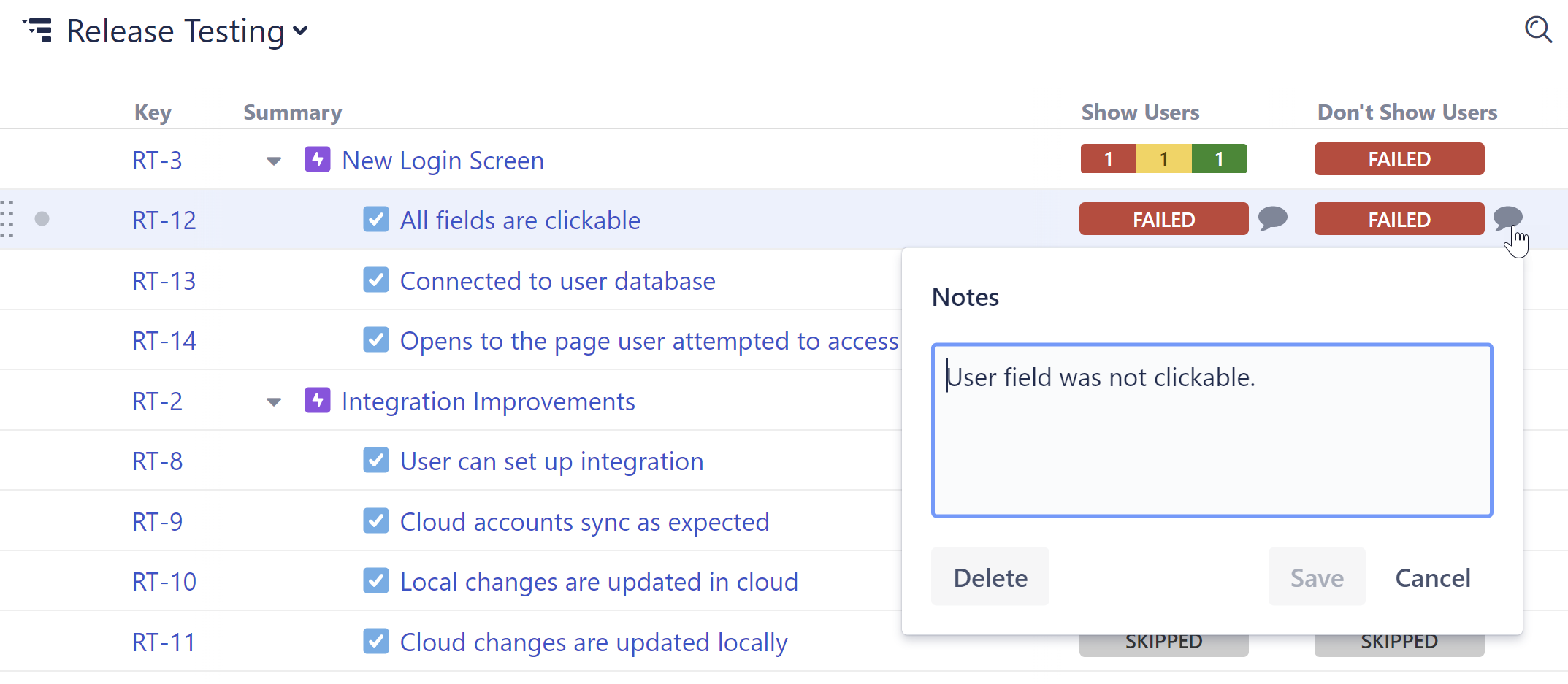Cancel editing the note

click(1432, 577)
